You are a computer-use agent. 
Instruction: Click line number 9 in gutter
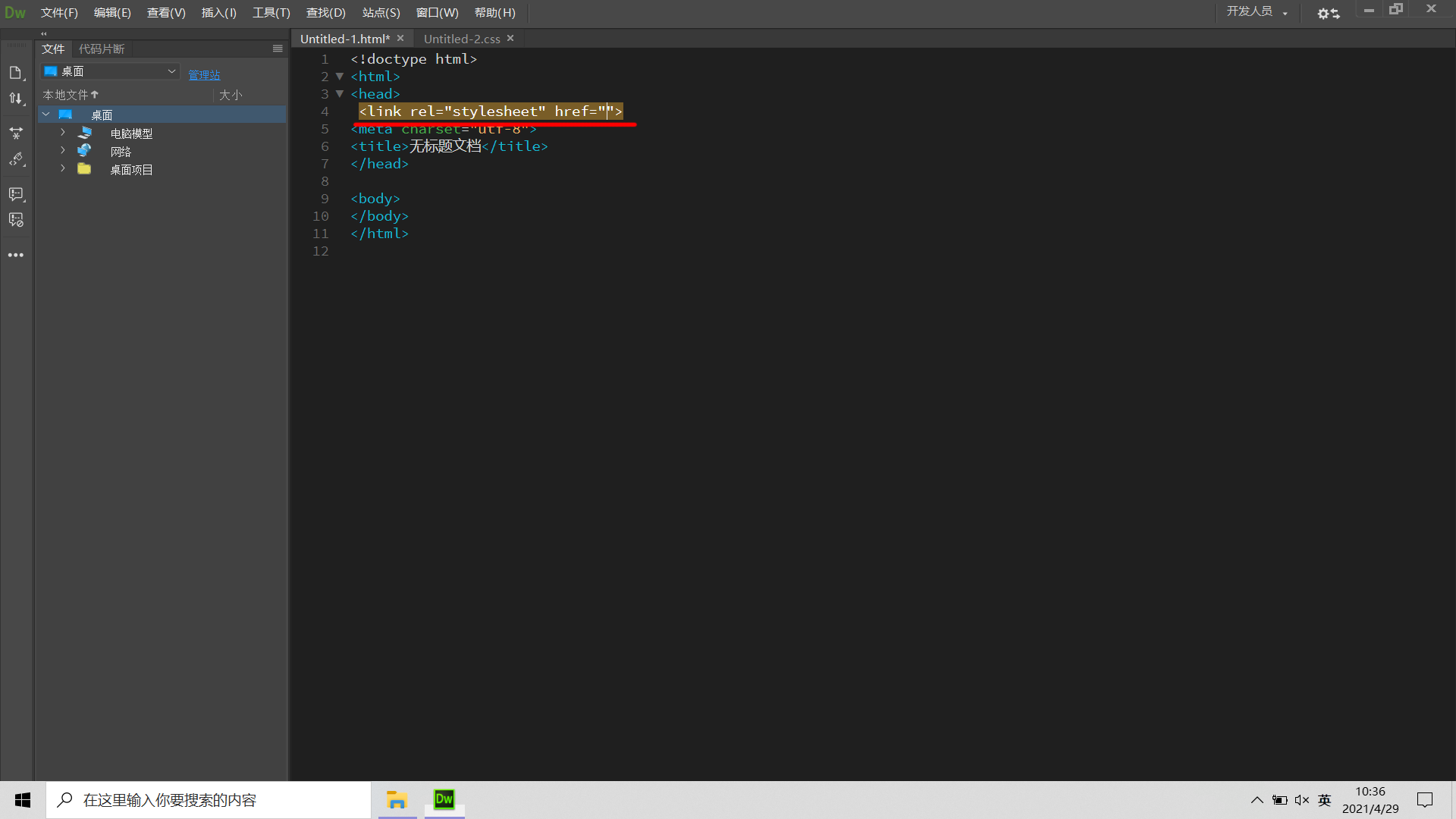pyautogui.click(x=325, y=199)
